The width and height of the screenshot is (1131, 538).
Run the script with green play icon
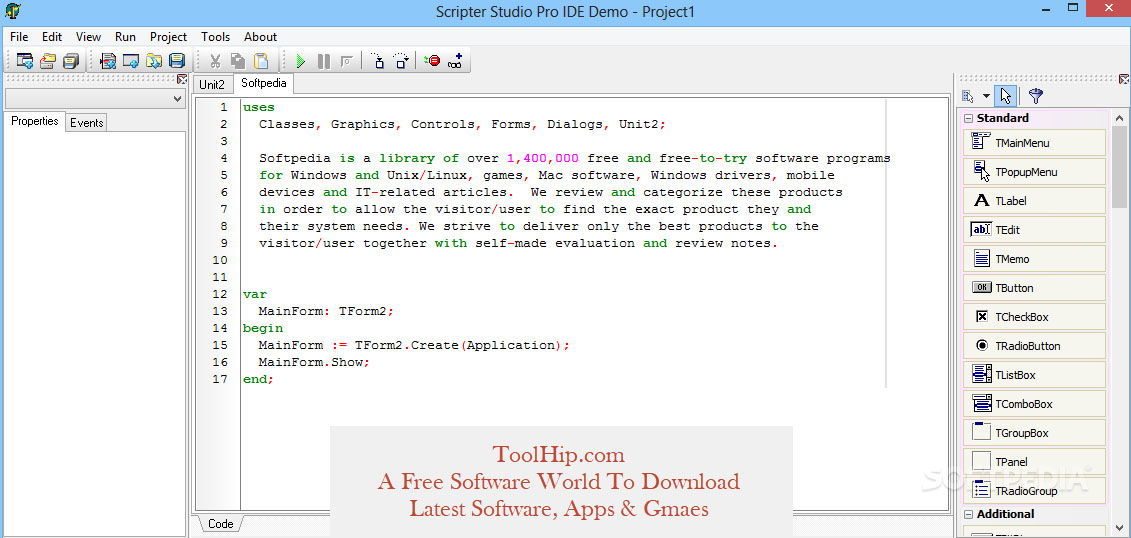300,61
